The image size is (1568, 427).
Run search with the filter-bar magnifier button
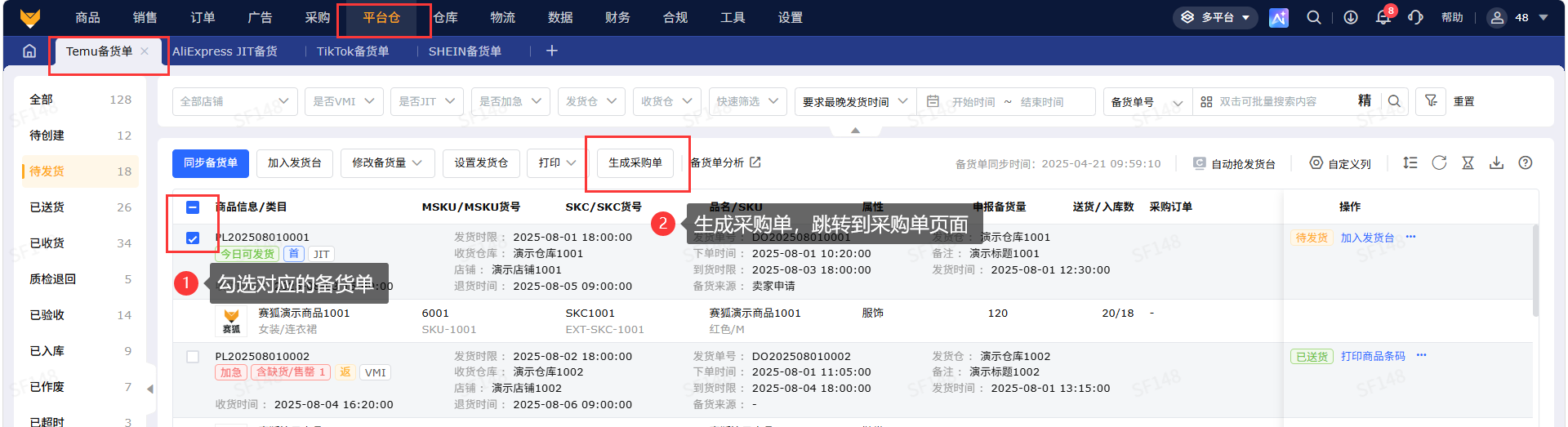(x=1394, y=101)
